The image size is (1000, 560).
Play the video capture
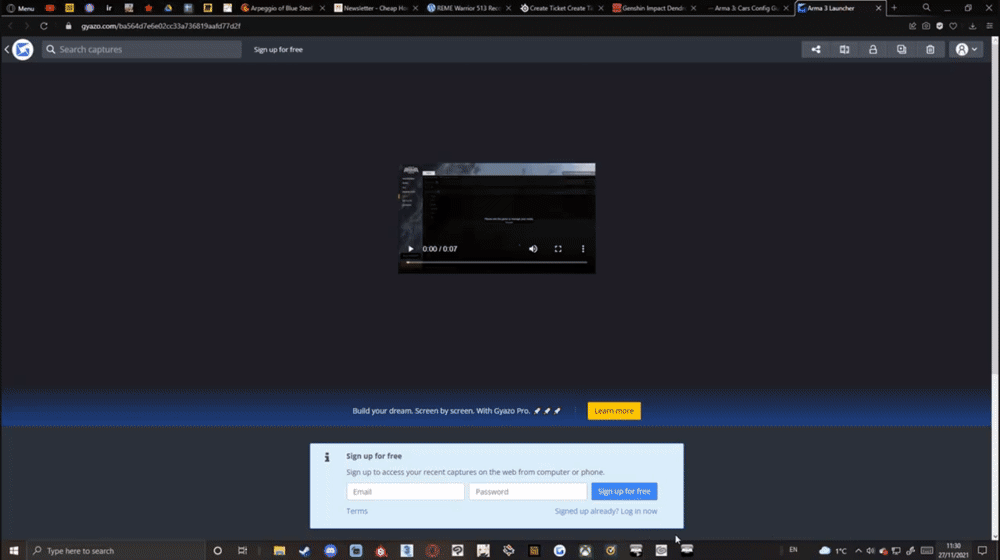pos(411,249)
